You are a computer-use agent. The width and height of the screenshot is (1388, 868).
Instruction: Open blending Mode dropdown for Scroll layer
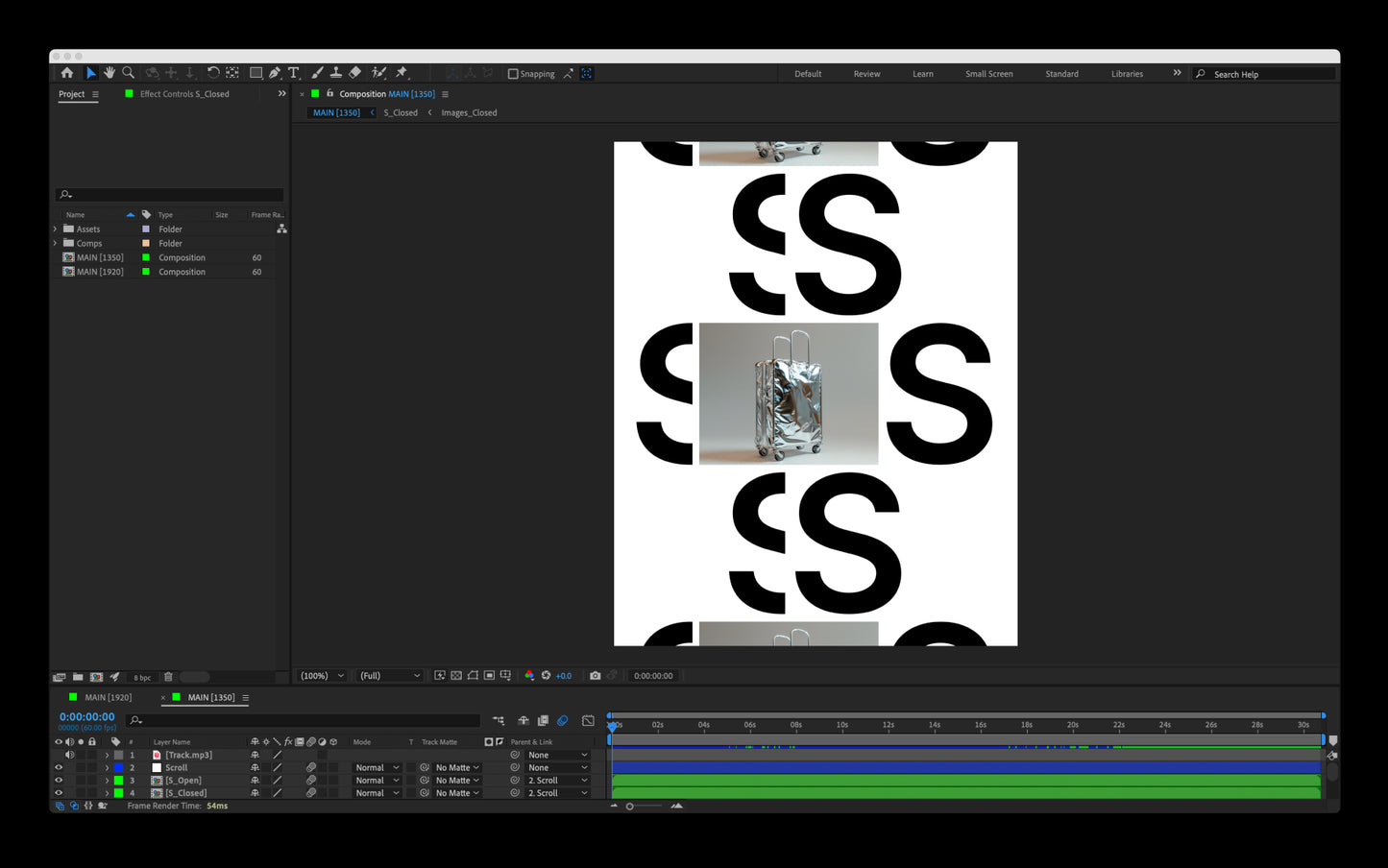coord(377,767)
